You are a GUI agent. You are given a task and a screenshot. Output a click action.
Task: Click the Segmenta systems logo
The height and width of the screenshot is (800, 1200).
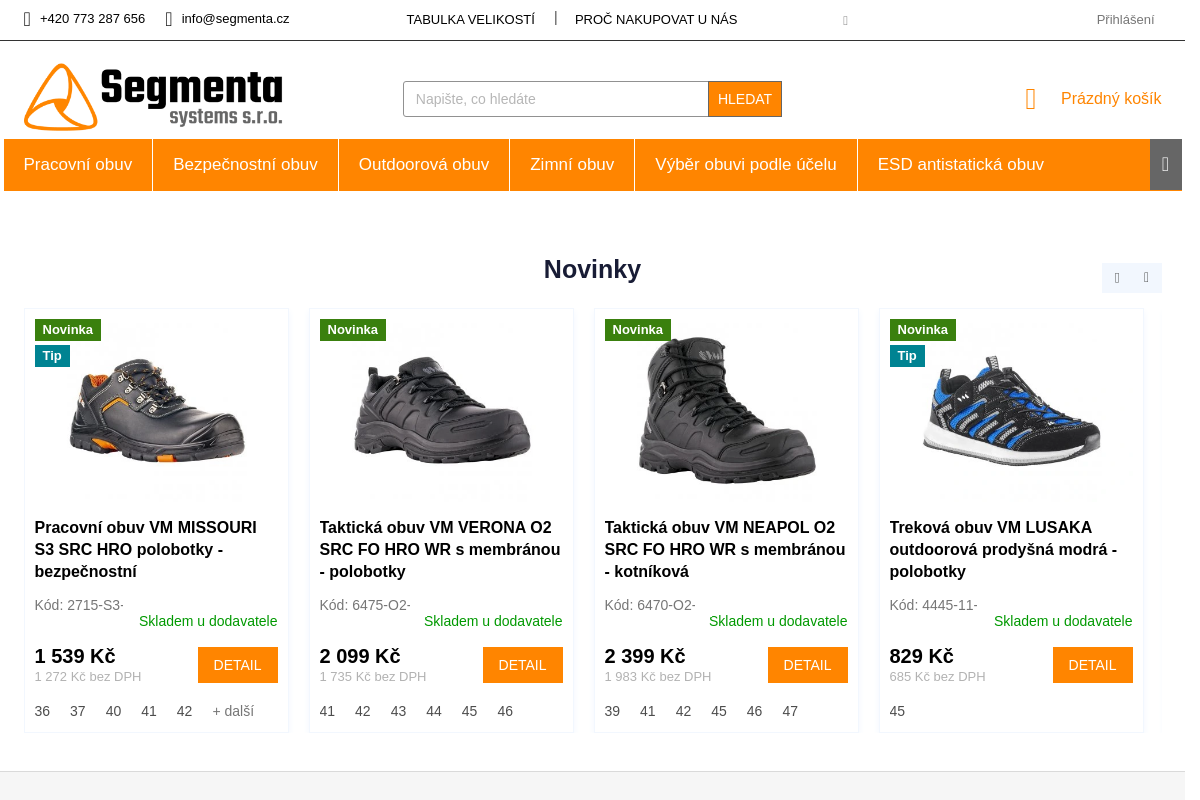click(x=153, y=97)
